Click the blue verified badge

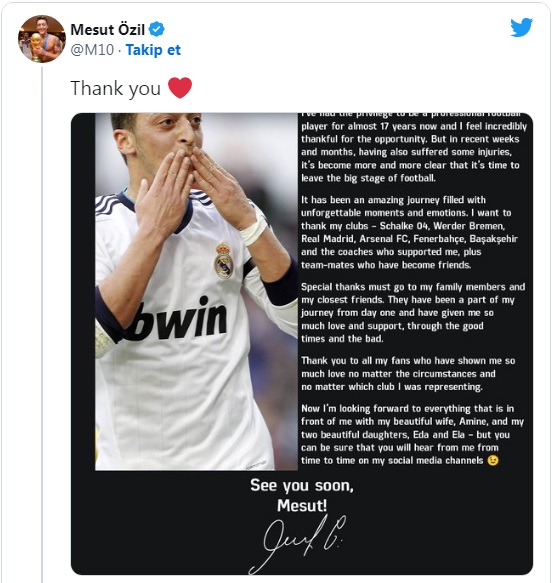[157, 29]
